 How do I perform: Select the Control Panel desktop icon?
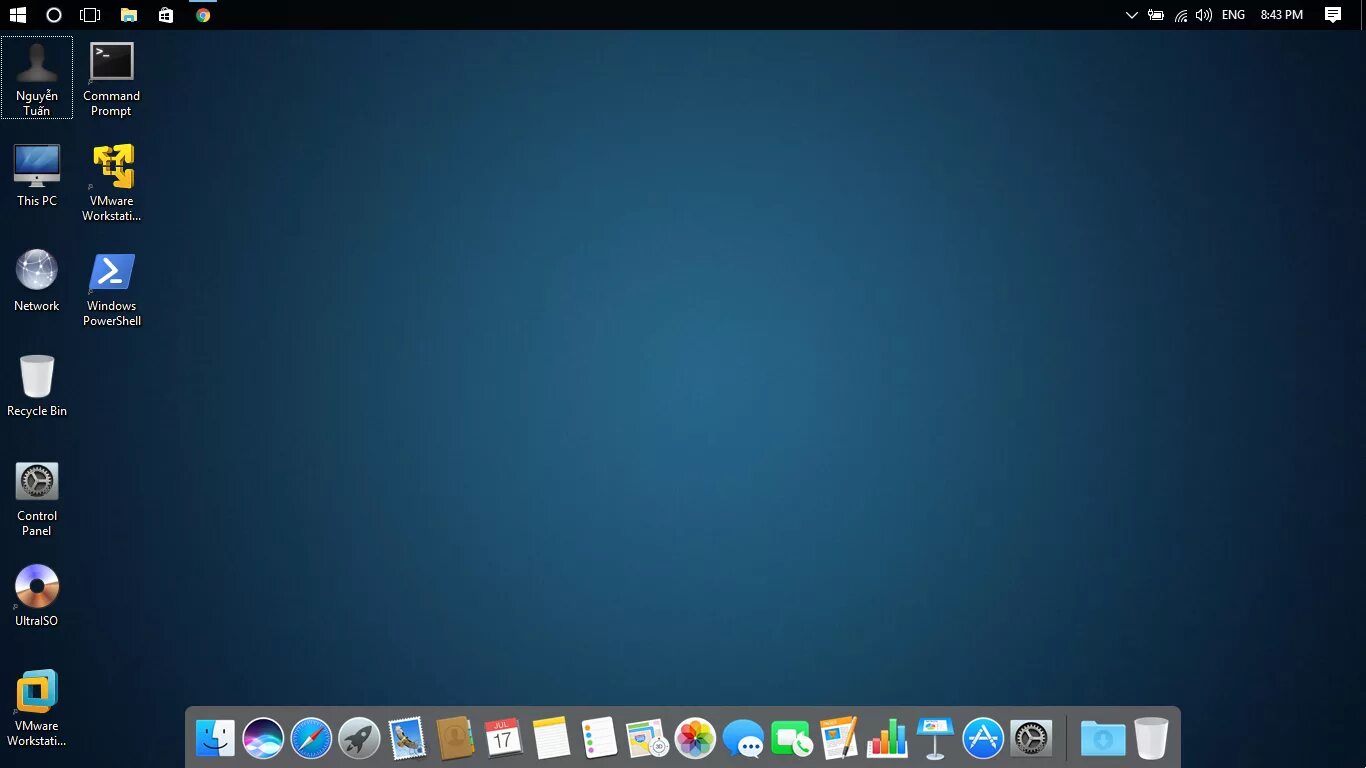pyautogui.click(x=37, y=498)
